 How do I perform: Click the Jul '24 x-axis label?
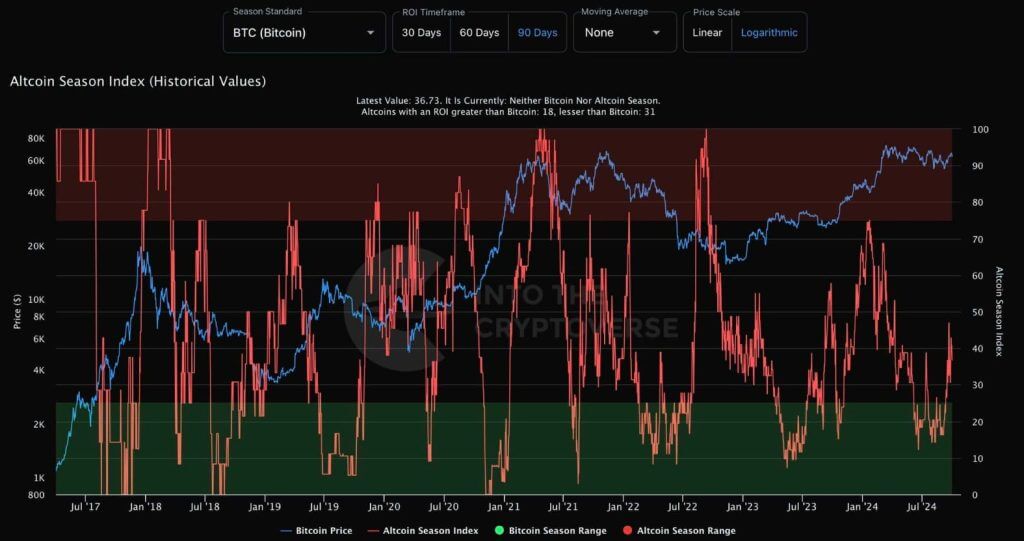pyautogui.click(x=921, y=506)
